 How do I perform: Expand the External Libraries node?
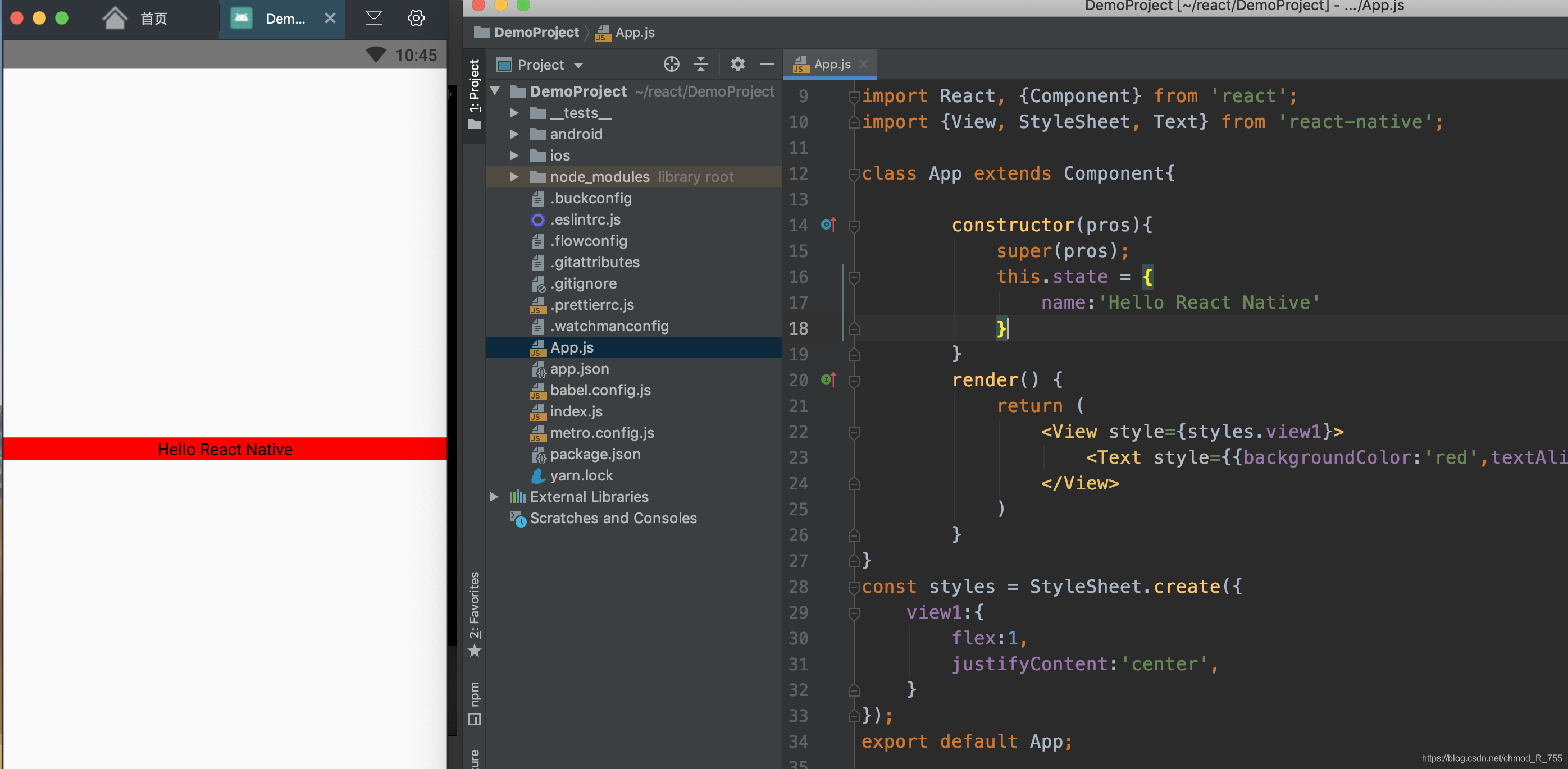494,497
